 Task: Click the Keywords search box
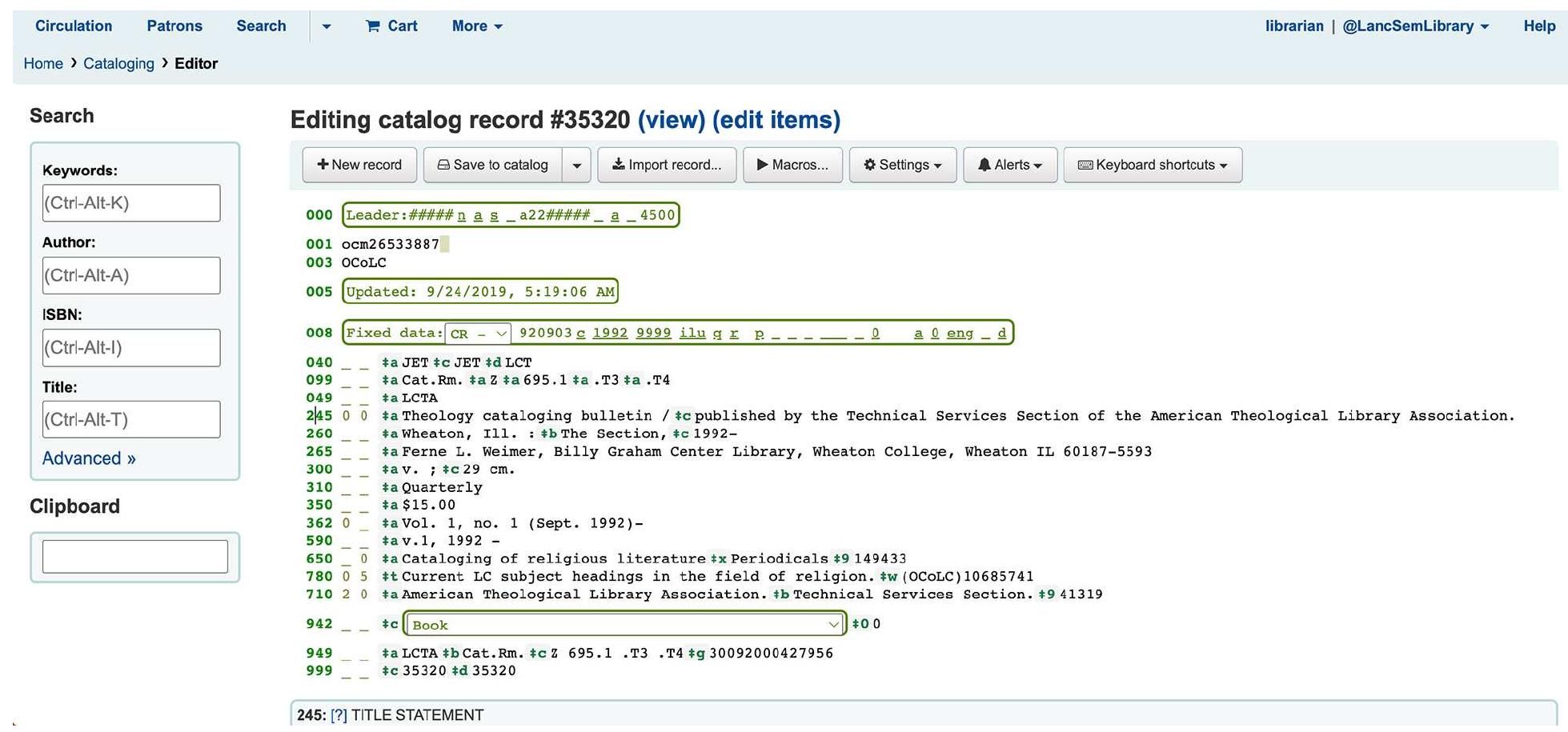click(130, 202)
